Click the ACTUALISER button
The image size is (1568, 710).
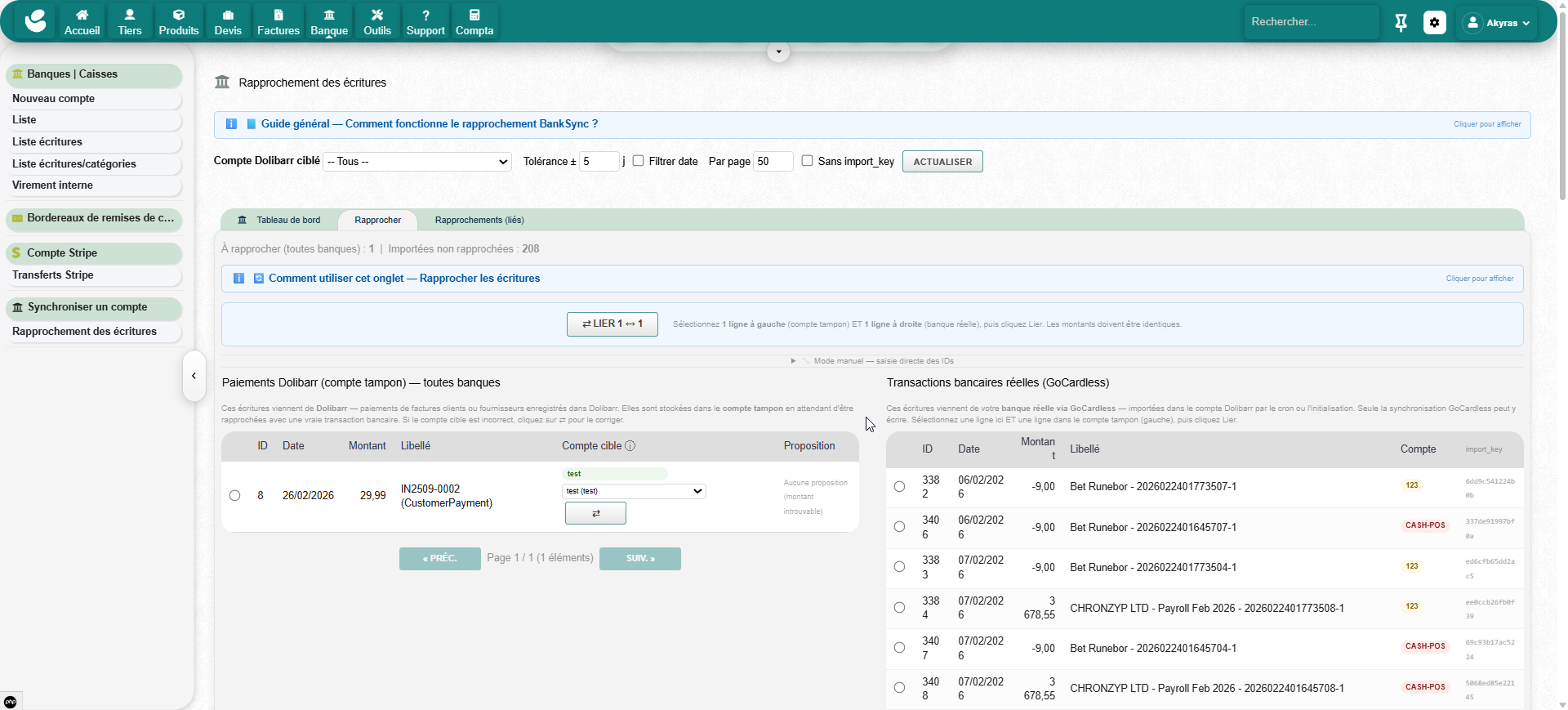(942, 162)
